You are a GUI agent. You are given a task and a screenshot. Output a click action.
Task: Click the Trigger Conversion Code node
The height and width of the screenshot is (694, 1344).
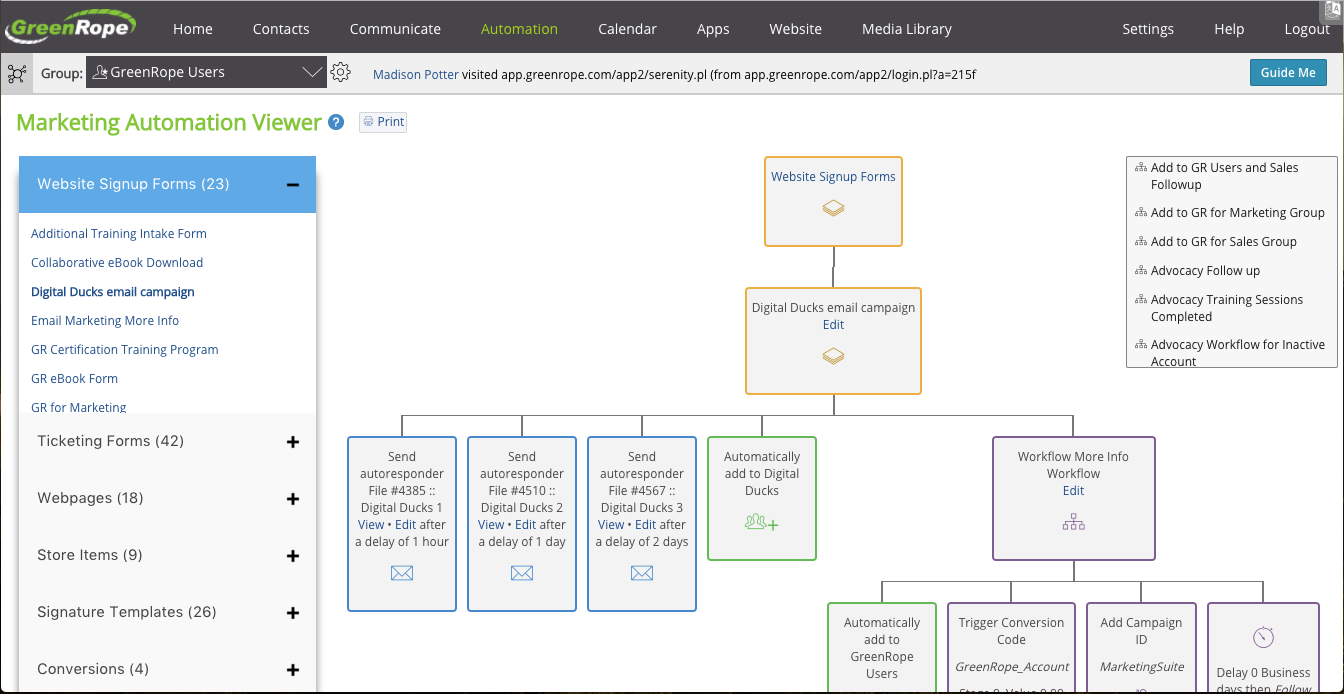1011,647
